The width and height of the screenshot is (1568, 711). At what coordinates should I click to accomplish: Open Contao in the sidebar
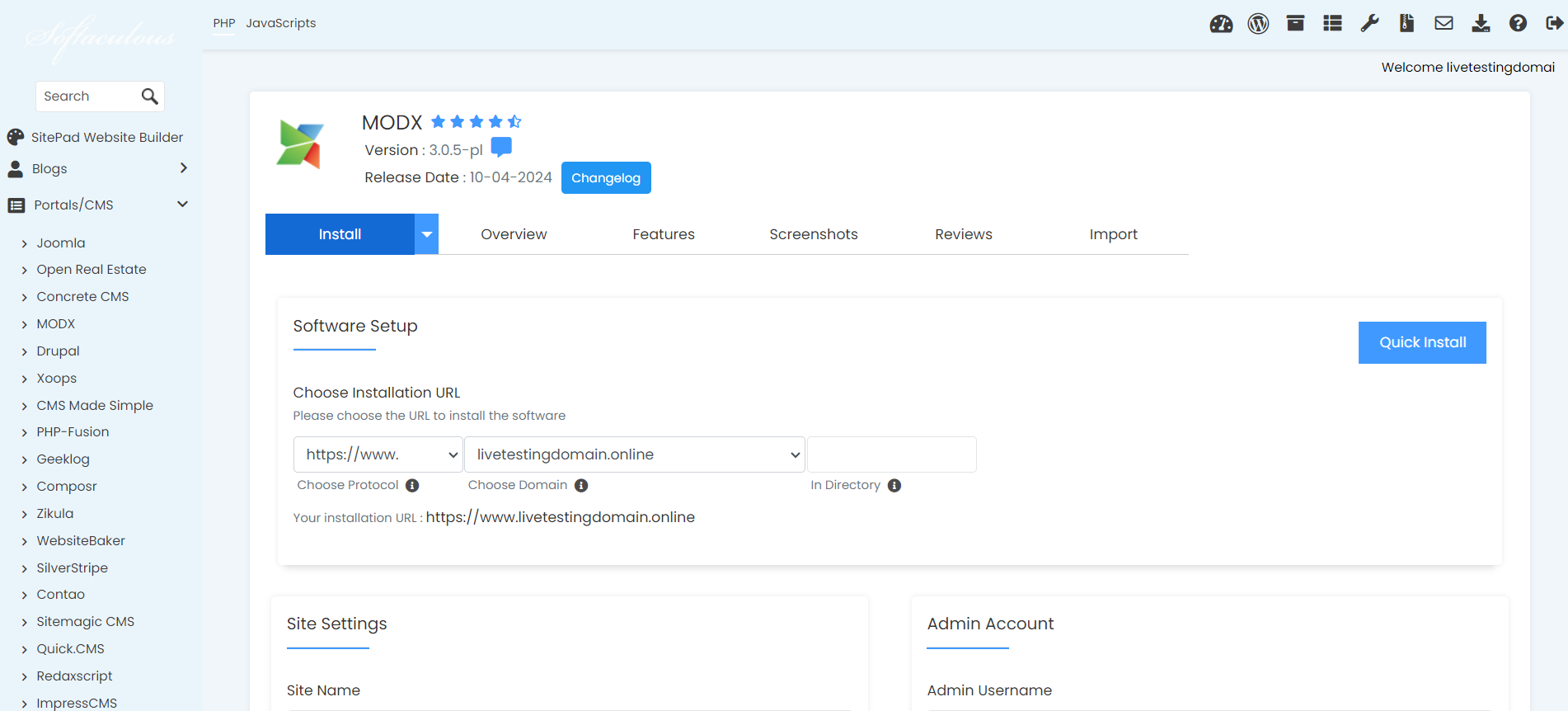pos(61,595)
